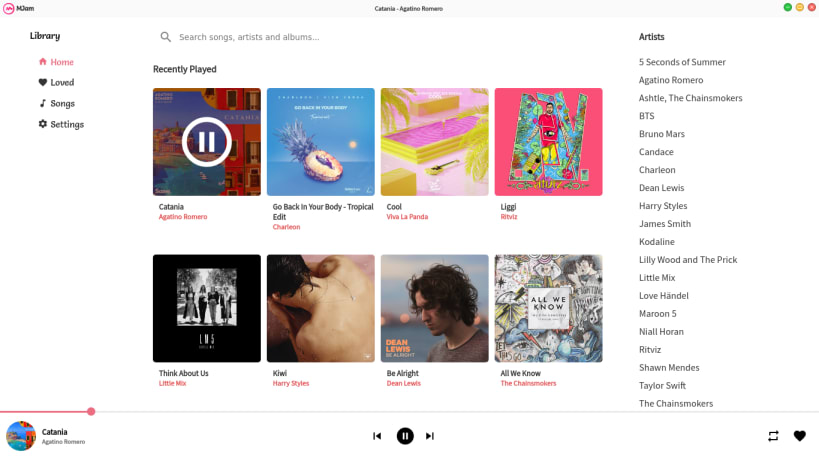Open artist link Viva La Panda
Image resolution: width=819 pixels, height=460 pixels.
407,217
